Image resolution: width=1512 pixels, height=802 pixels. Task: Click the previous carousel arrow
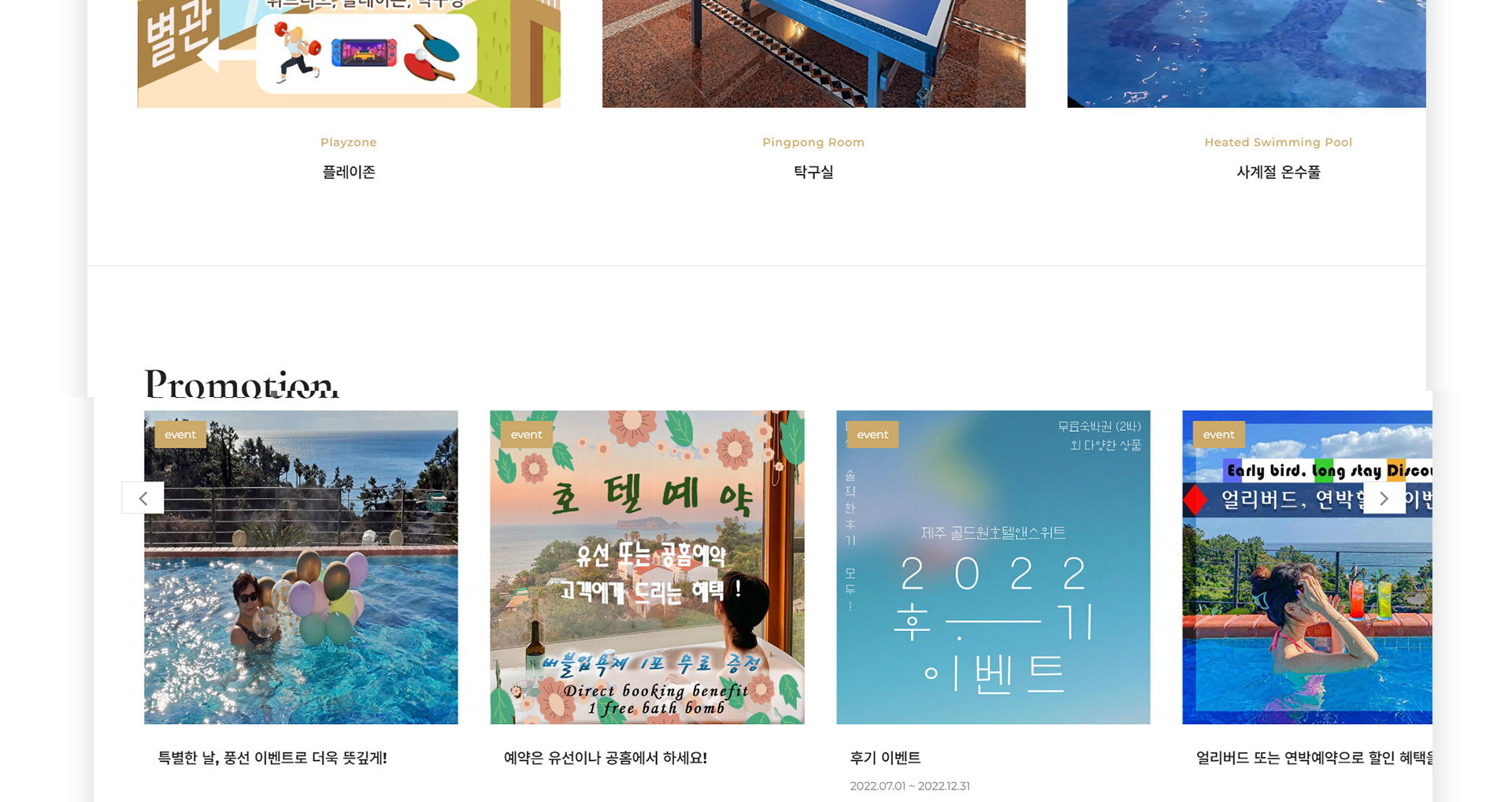click(143, 498)
